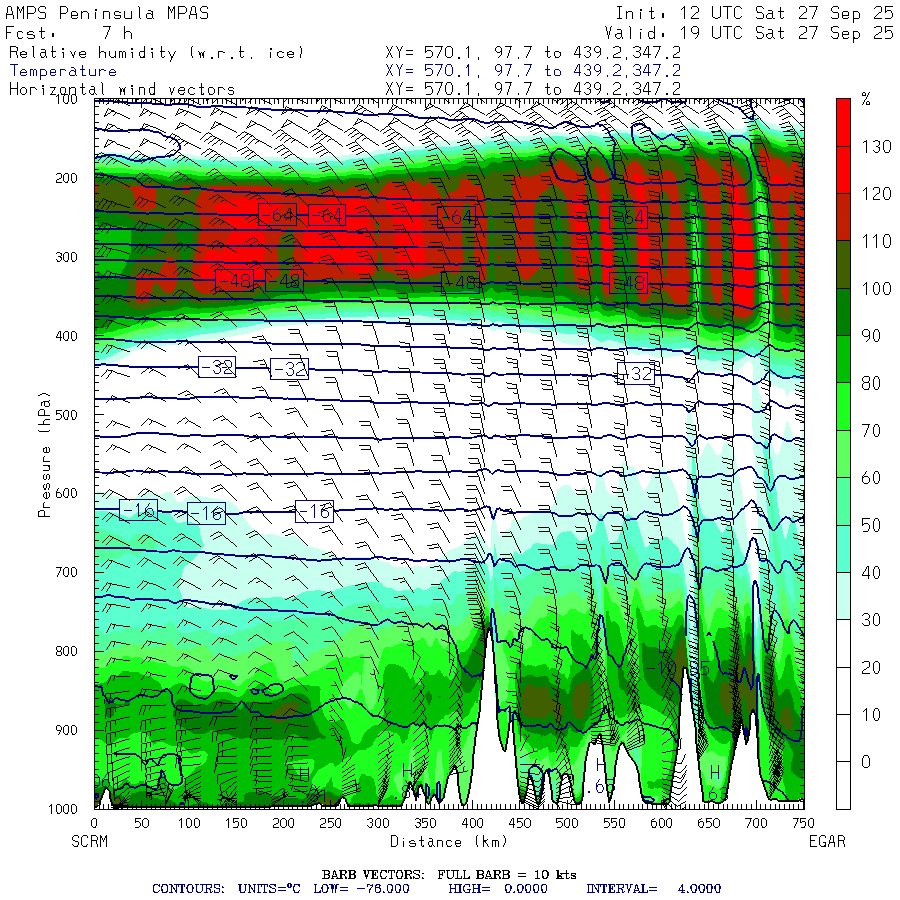Screen dimensions: 900x900
Task: Click the pressure axis tick label "700"
Action: (66, 572)
